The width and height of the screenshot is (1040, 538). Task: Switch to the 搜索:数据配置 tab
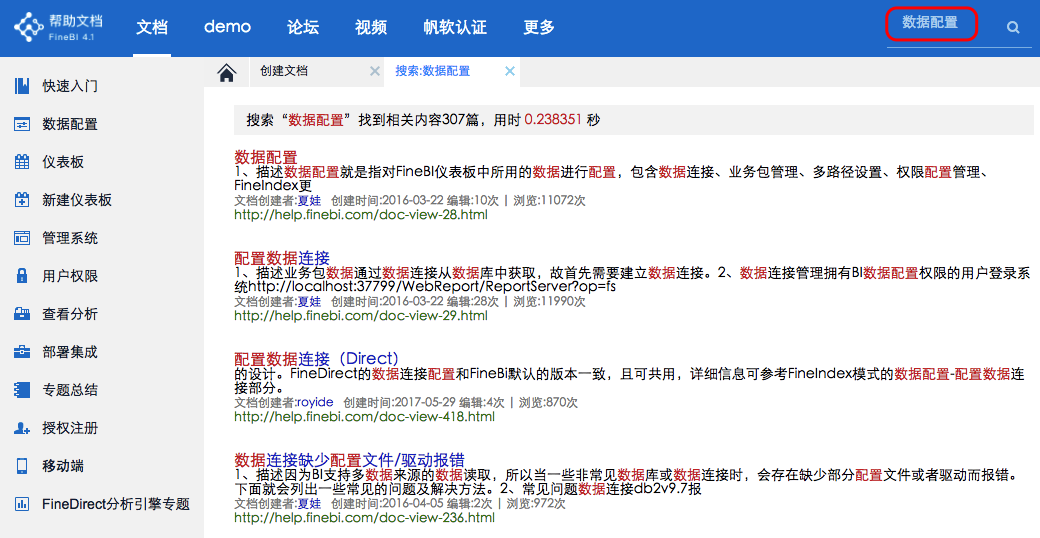click(x=432, y=71)
